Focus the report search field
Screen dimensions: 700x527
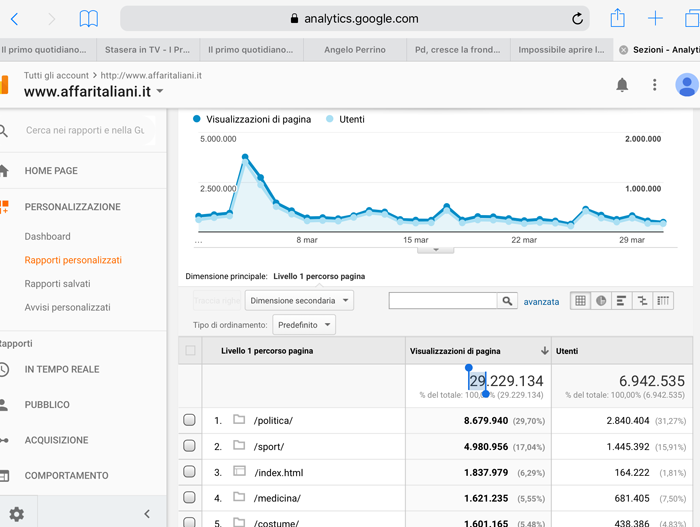coord(85,130)
